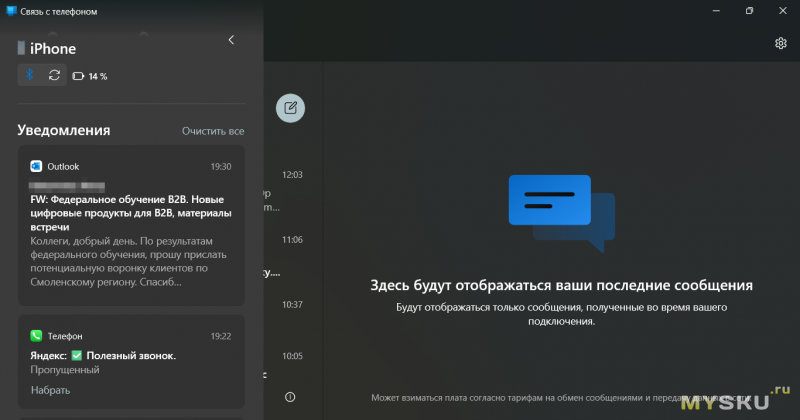Close the Связь с телефоном window

pyautogui.click(x=783, y=11)
